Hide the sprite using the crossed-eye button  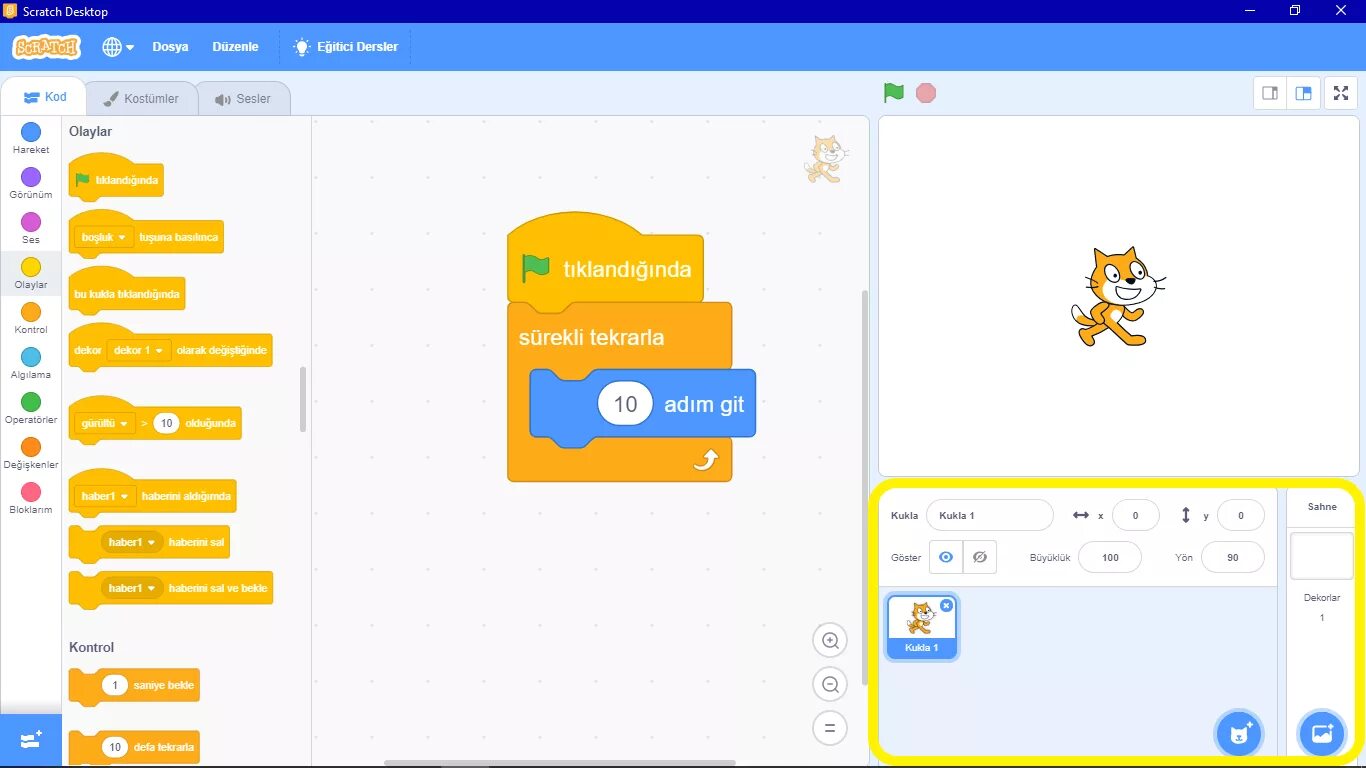[980, 557]
